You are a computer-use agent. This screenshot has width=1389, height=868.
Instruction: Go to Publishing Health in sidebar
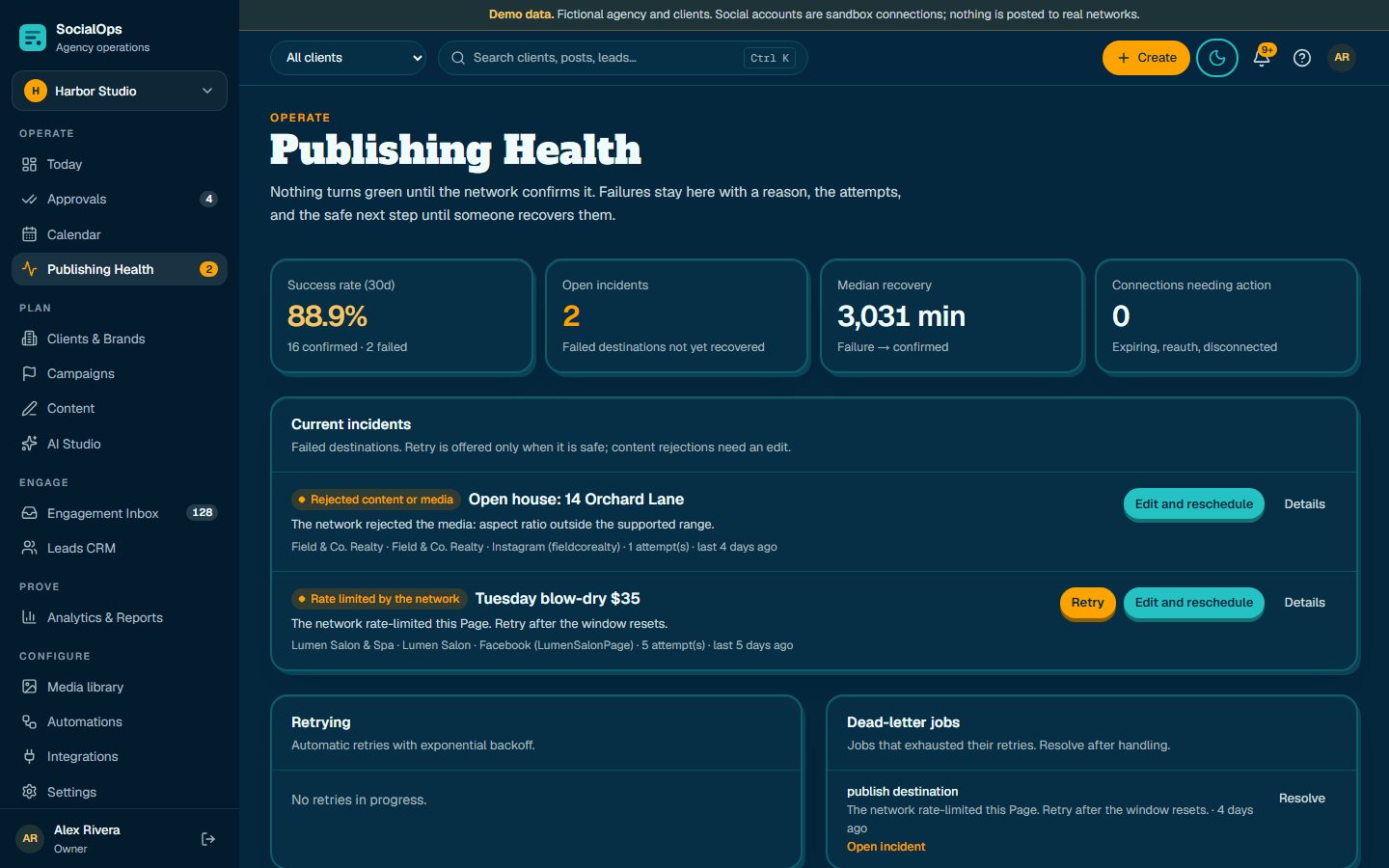pyautogui.click(x=120, y=269)
